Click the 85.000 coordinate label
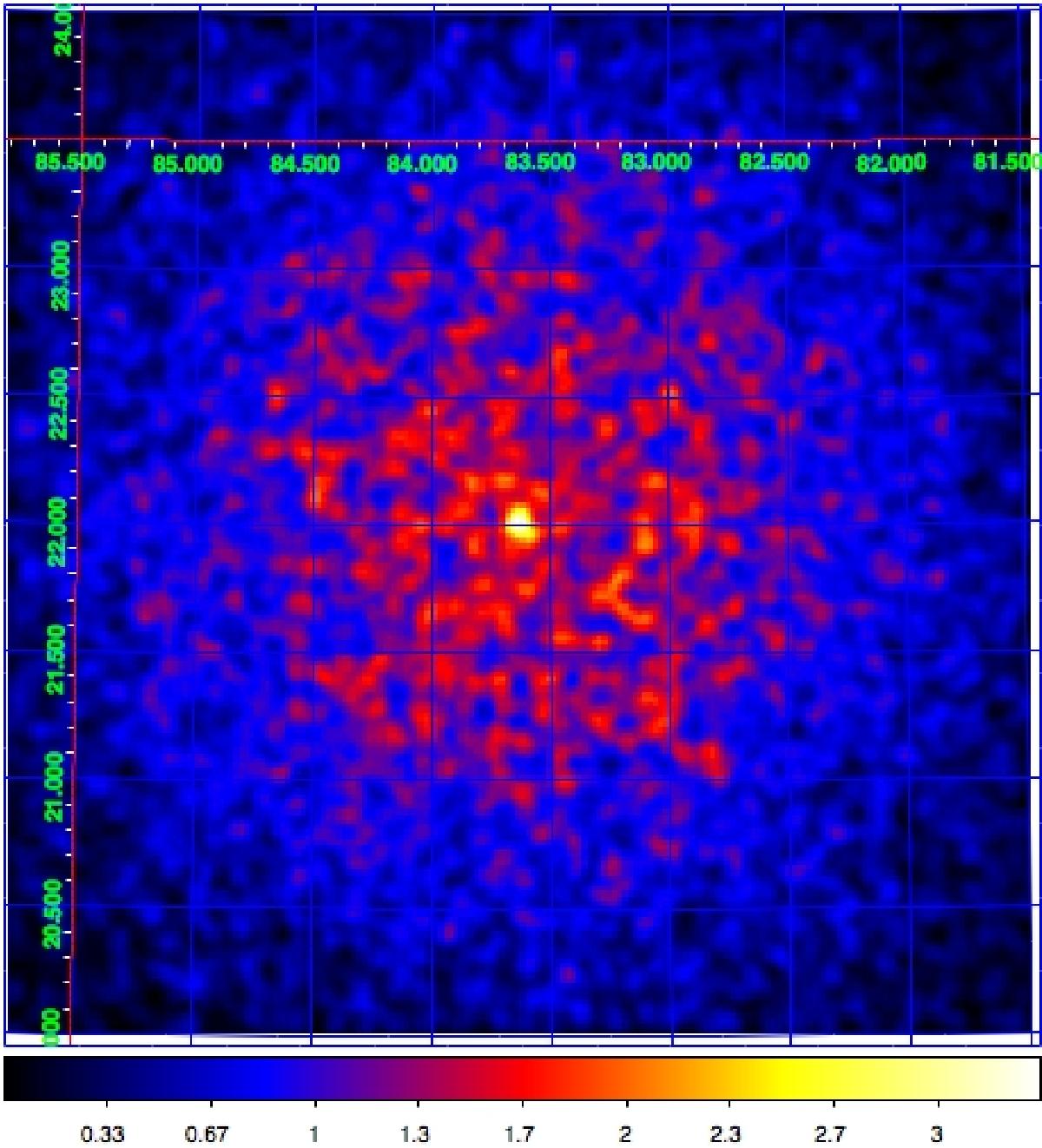 click(x=188, y=164)
